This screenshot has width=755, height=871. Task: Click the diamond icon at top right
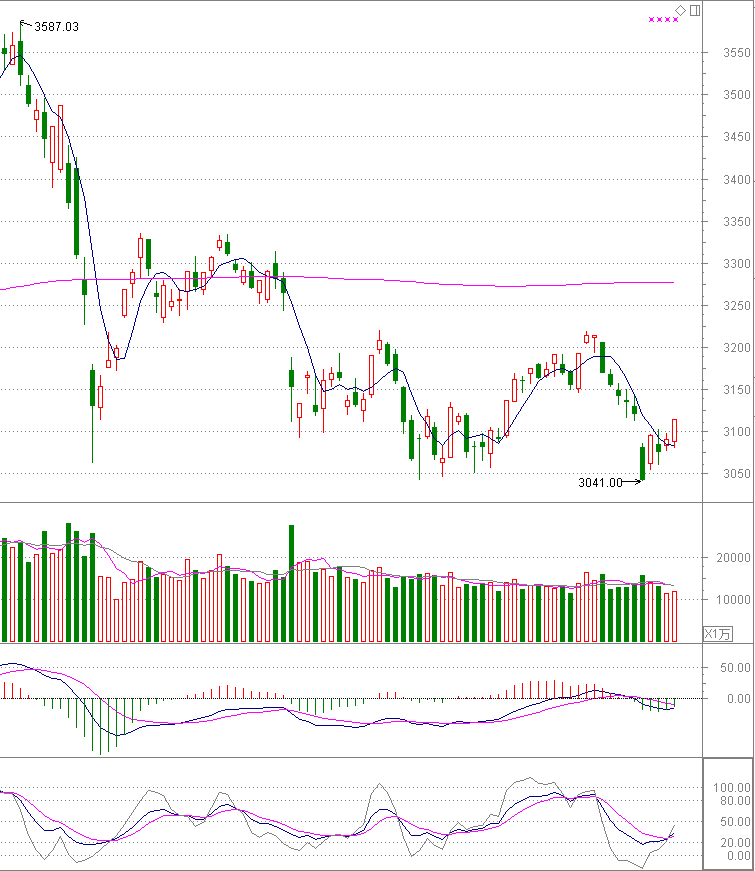click(681, 10)
